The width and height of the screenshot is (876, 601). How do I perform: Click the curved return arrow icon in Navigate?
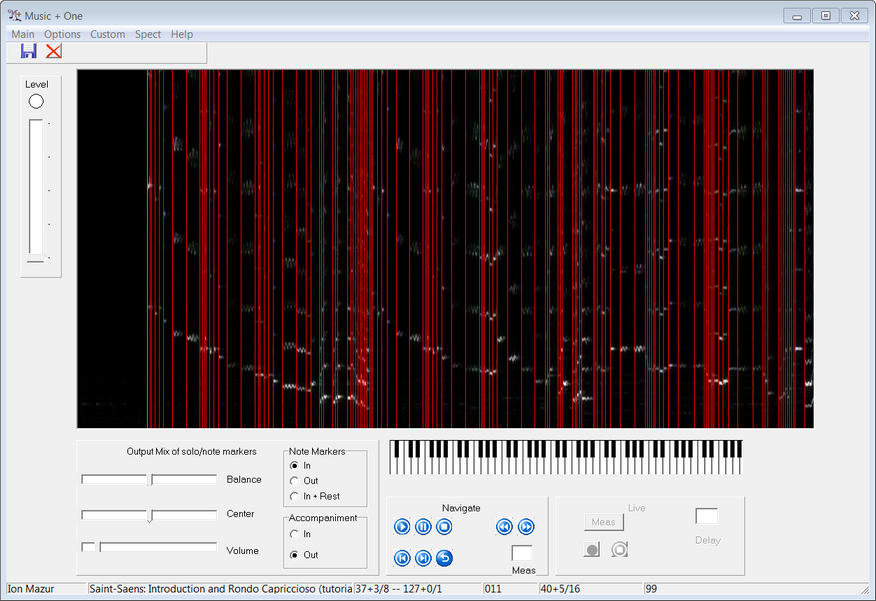445,558
